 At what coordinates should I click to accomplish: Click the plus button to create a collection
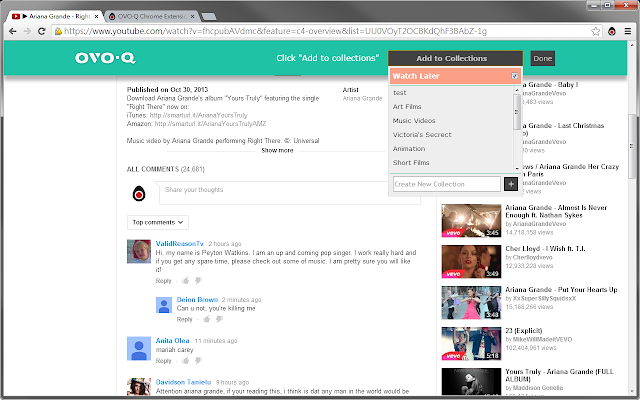[x=511, y=184]
